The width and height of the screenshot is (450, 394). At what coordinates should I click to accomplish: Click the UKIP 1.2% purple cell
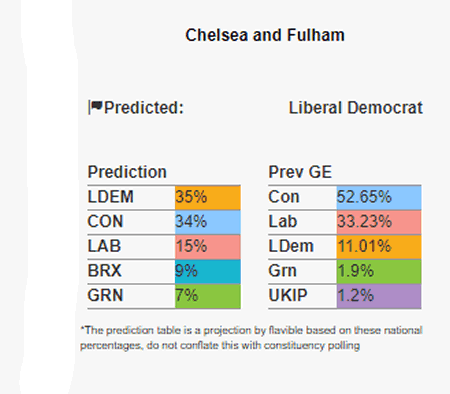coord(379,296)
